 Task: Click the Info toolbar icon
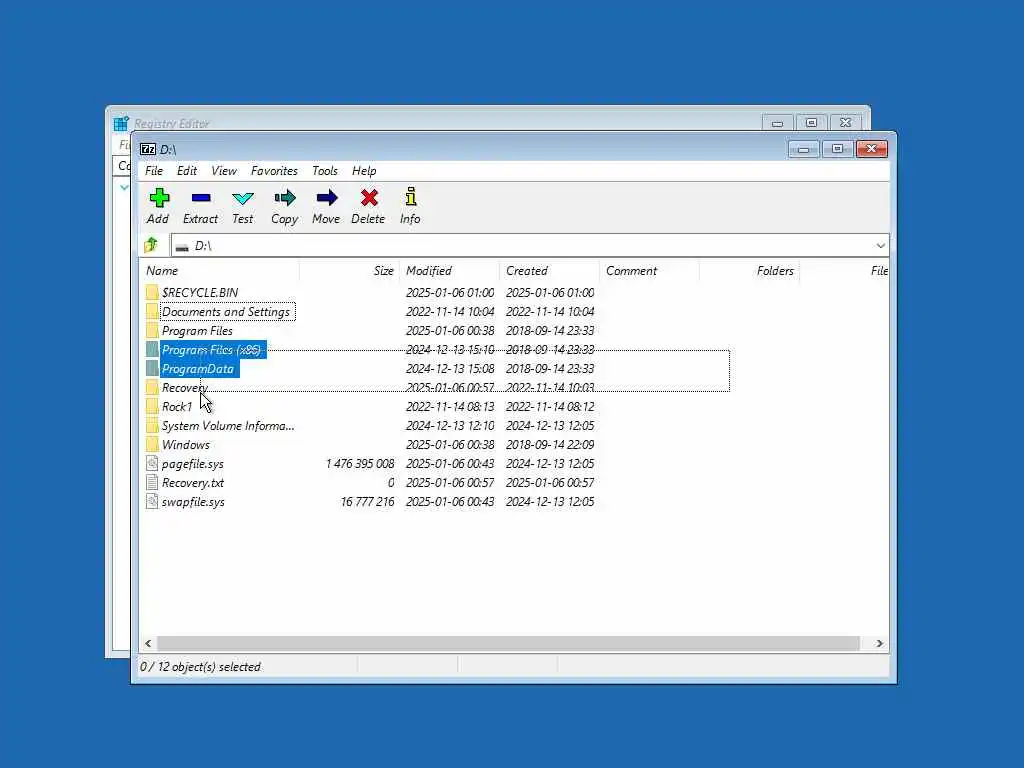[x=410, y=197]
